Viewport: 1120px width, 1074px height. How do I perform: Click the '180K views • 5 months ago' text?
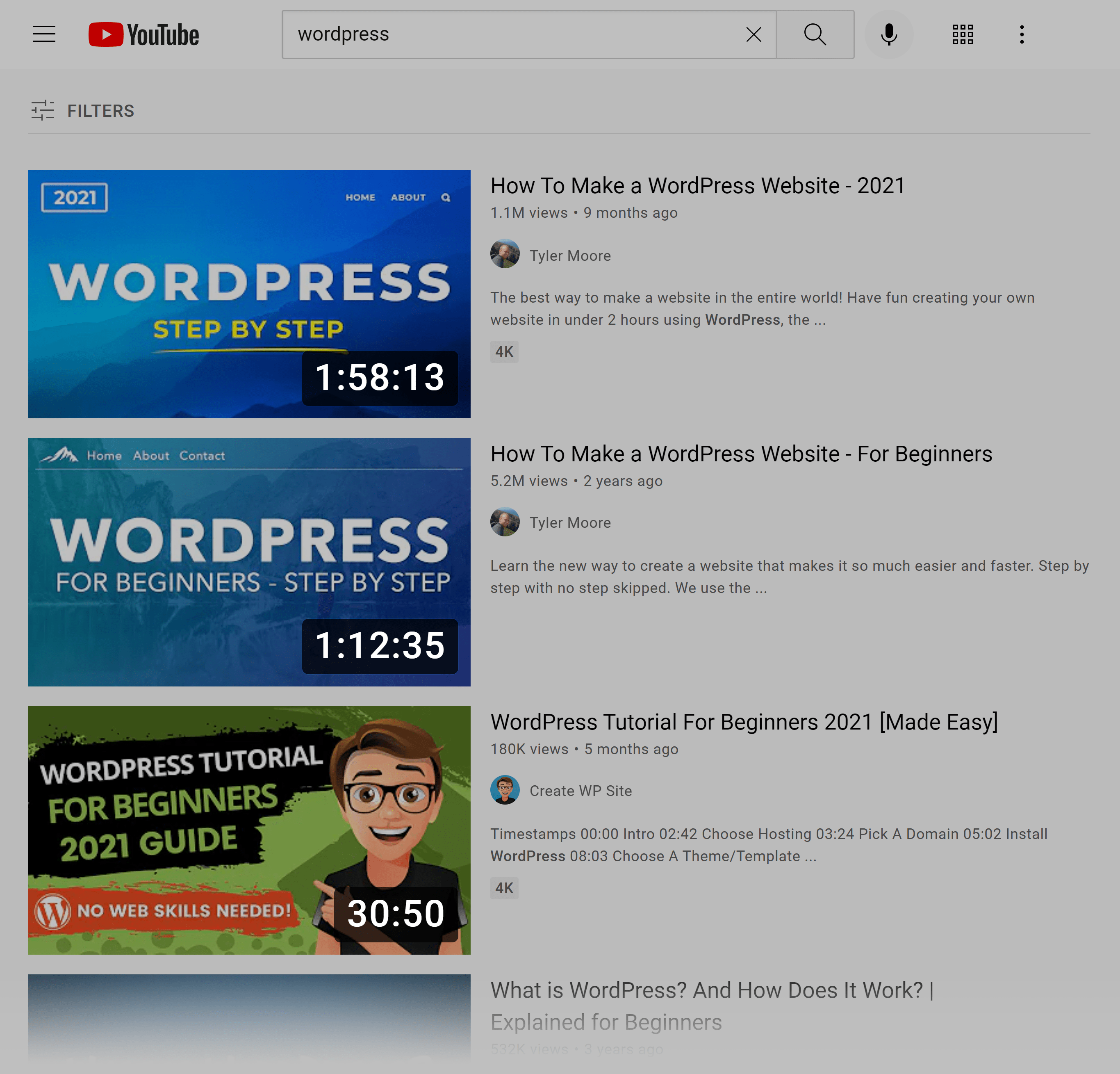pyautogui.click(x=584, y=749)
